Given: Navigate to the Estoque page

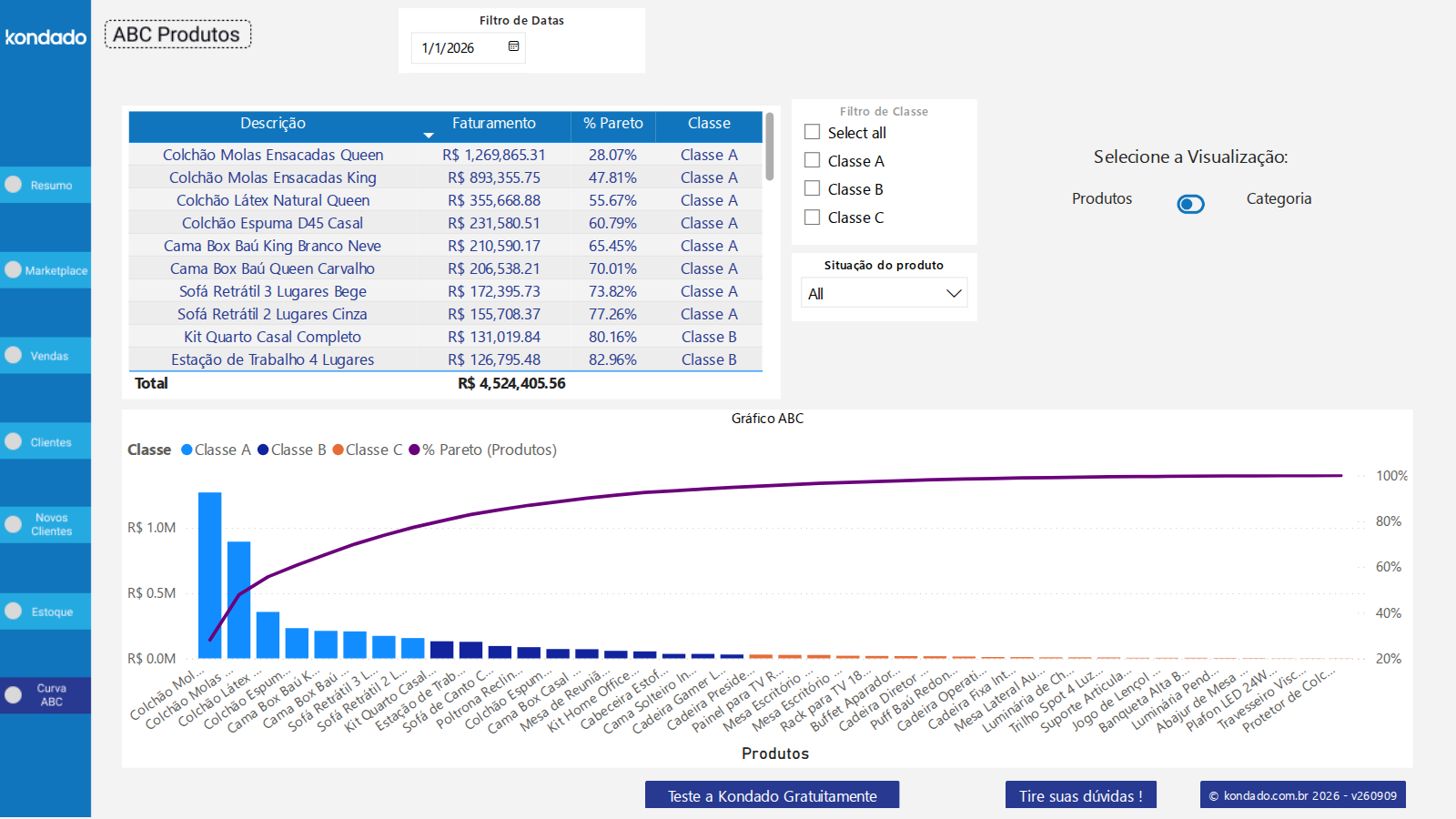Looking at the screenshot, I should point(45,612).
